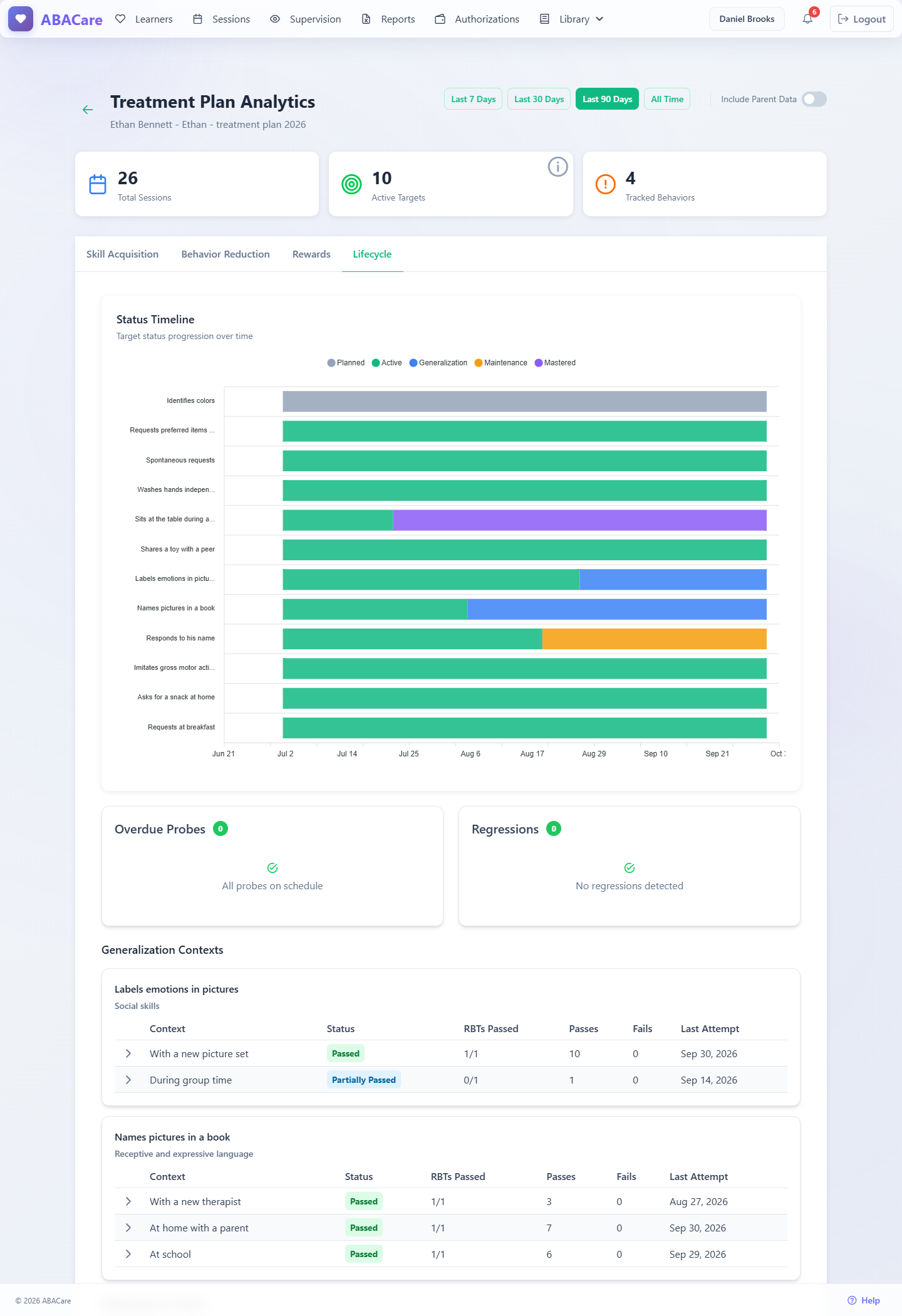Click the target icon on Active Targets card
902x1316 pixels.
pyautogui.click(x=351, y=184)
